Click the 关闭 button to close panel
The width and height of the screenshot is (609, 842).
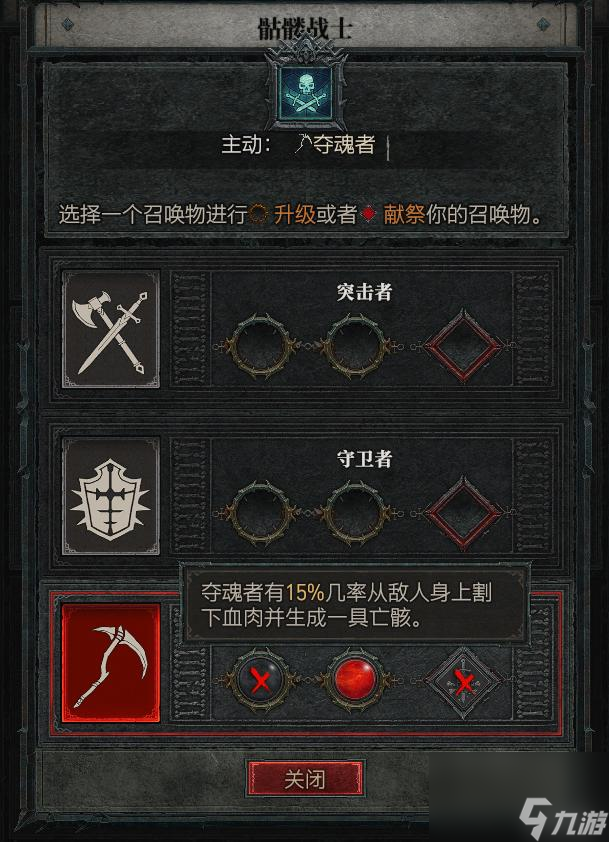pyautogui.click(x=305, y=779)
